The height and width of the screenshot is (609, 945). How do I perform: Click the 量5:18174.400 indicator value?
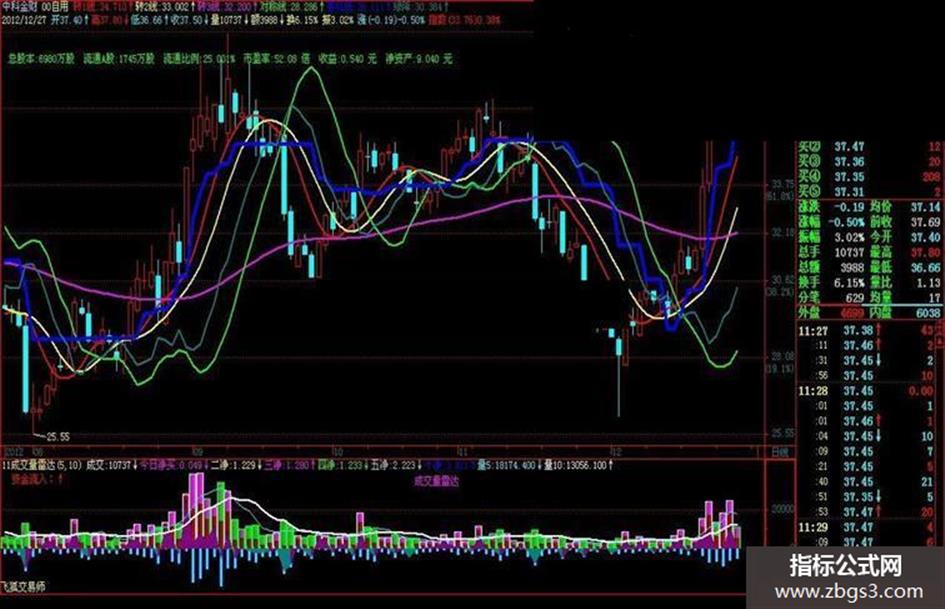pyautogui.click(x=509, y=465)
